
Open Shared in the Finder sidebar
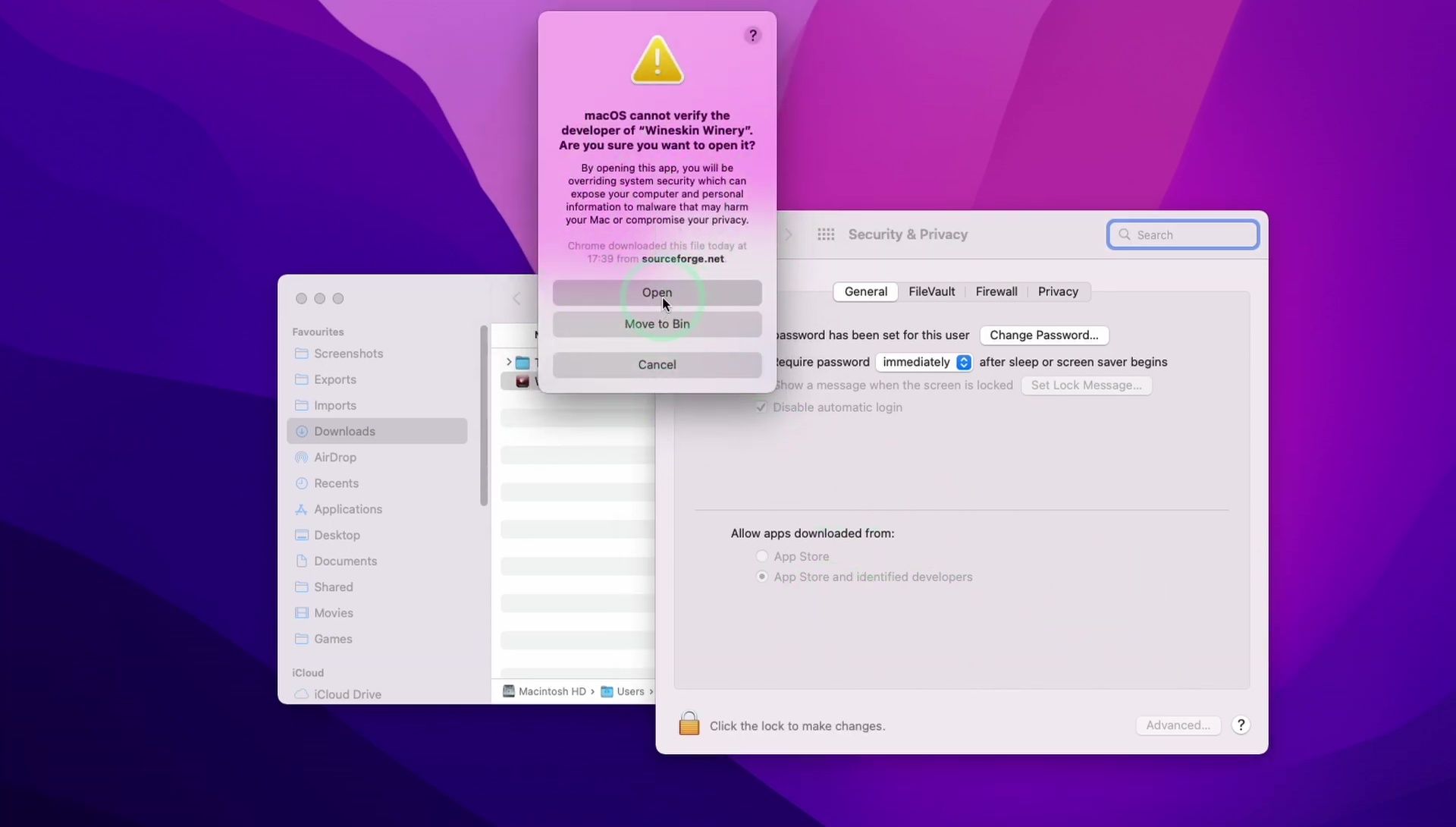click(x=377, y=587)
